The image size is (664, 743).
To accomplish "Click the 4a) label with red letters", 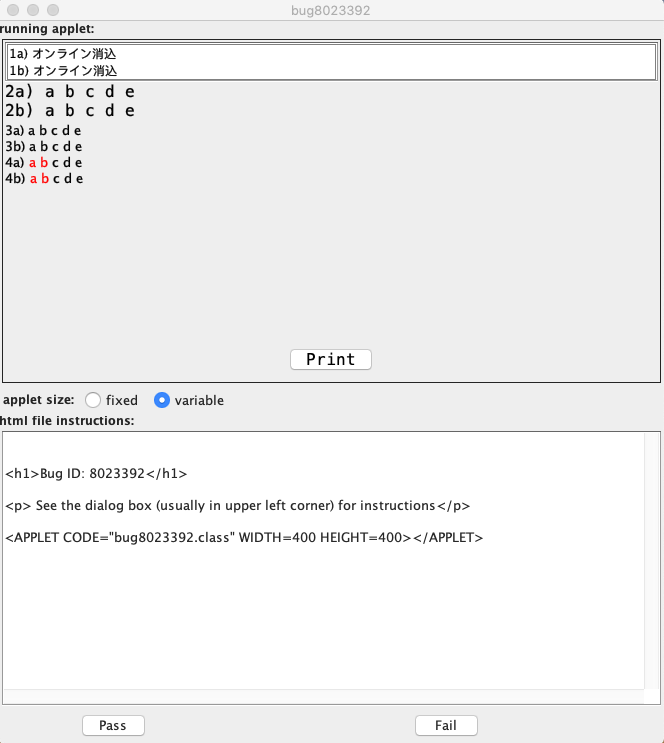I will (44, 163).
